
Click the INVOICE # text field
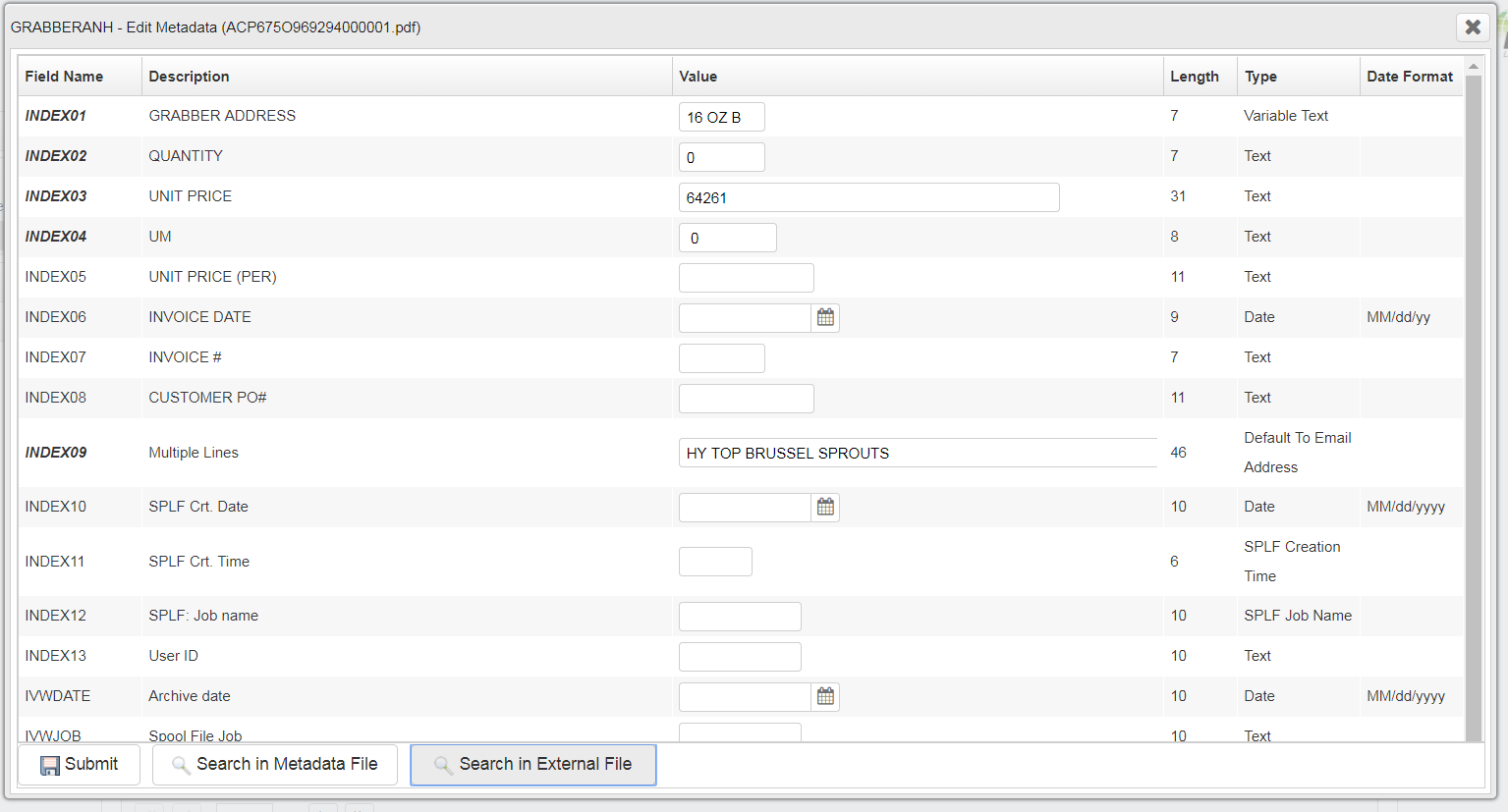coord(721,358)
